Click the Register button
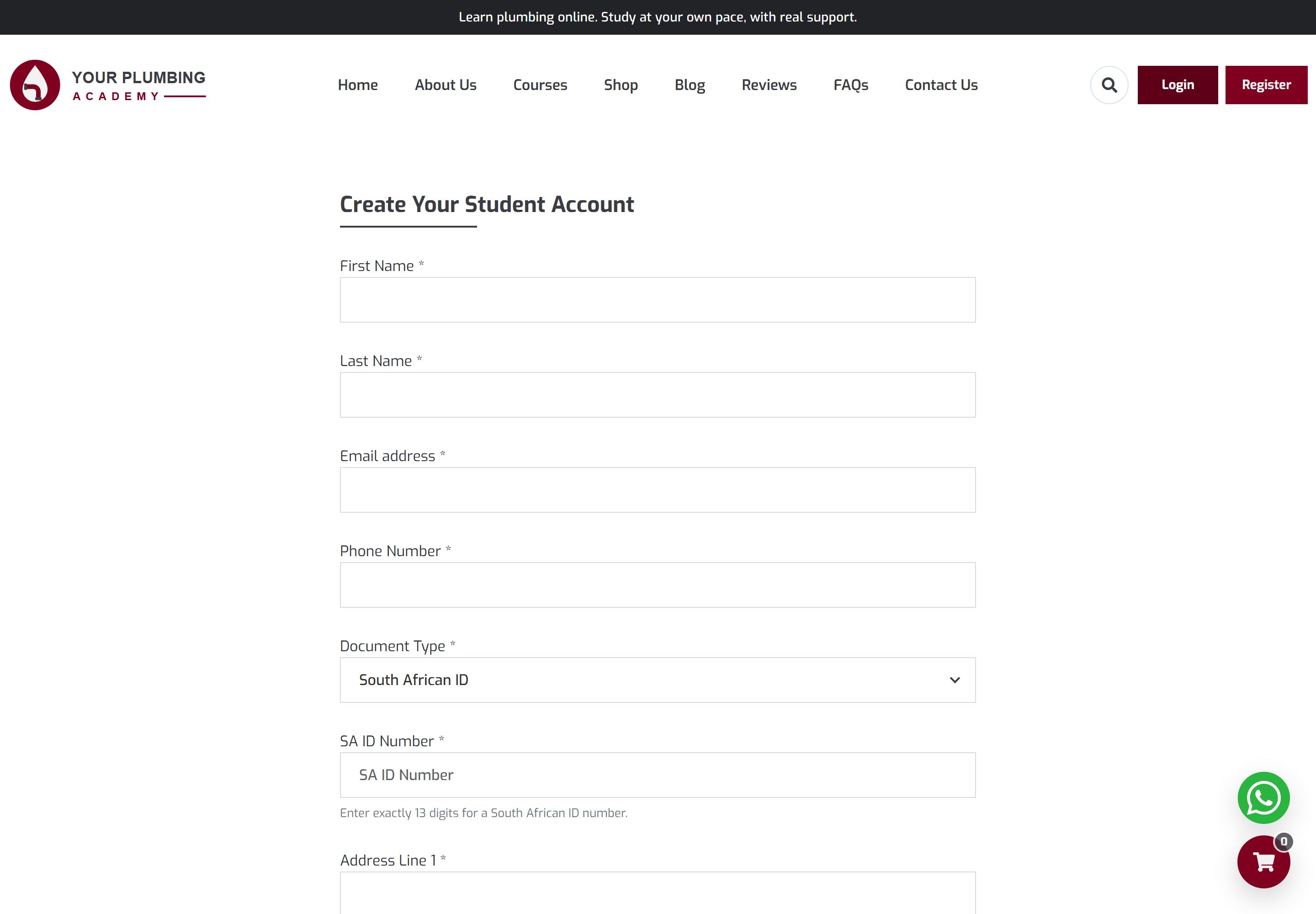 pyautogui.click(x=1266, y=85)
